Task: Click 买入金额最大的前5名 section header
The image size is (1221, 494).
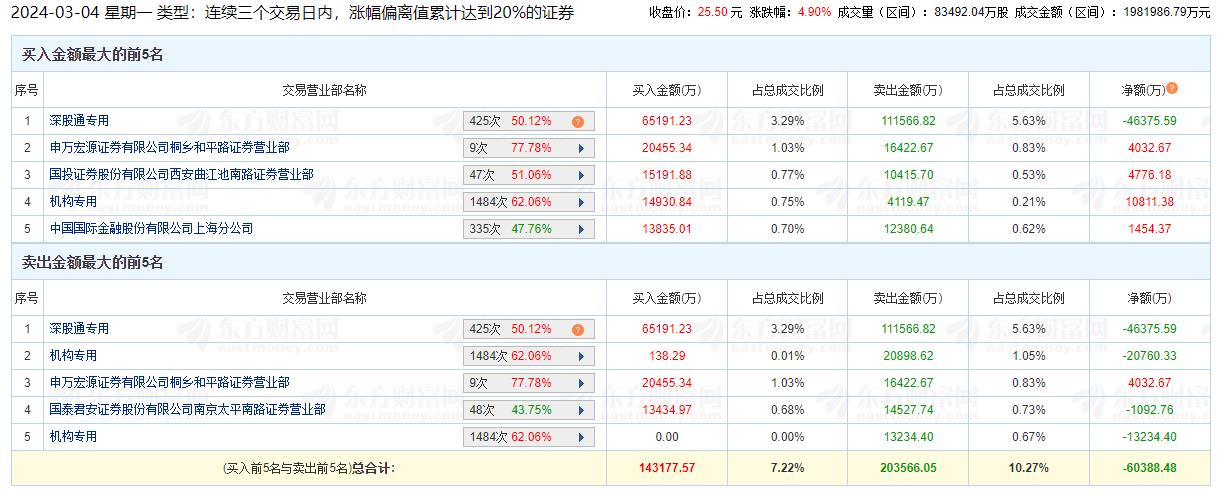Action: (92, 55)
